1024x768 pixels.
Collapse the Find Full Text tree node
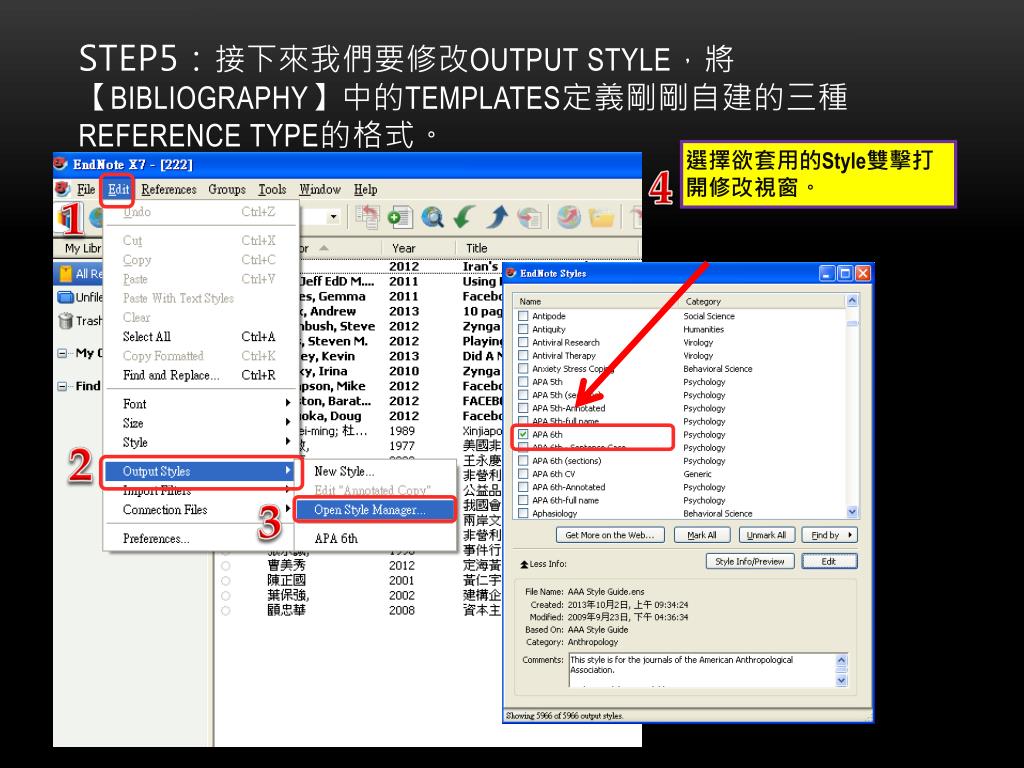point(62,386)
